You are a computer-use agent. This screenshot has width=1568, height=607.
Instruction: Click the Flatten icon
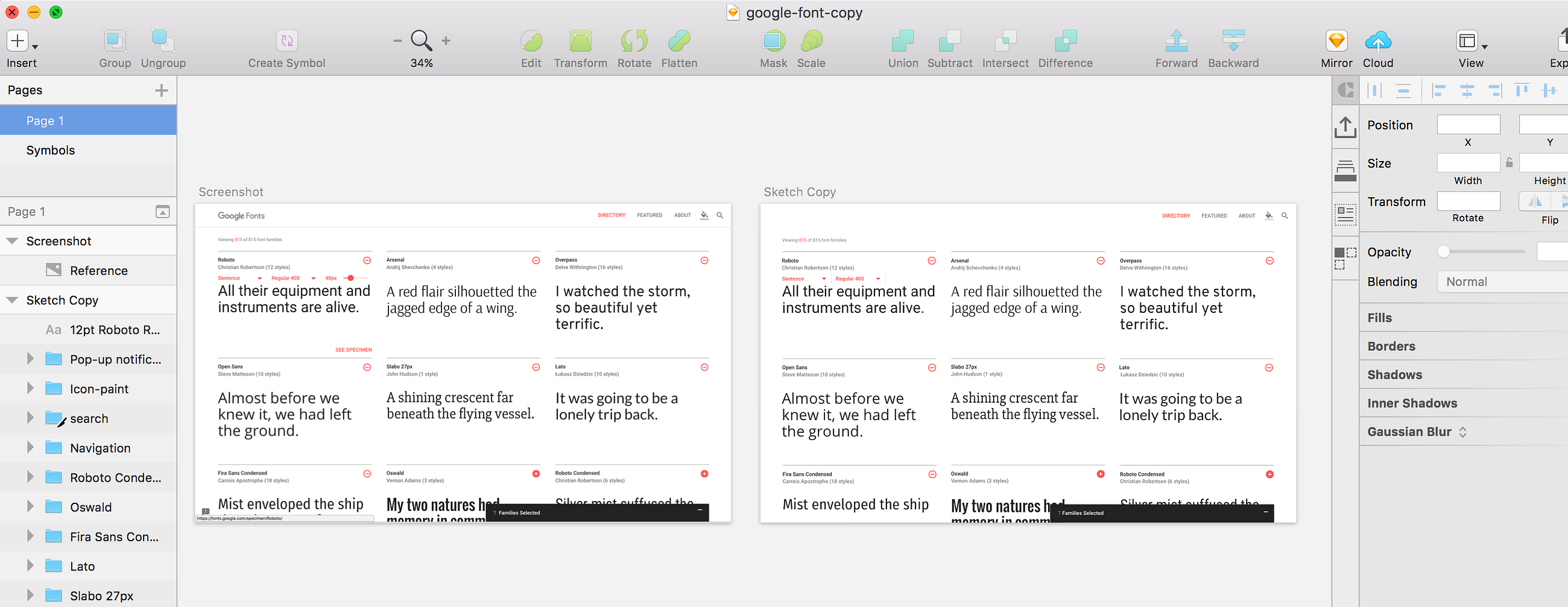click(x=679, y=41)
